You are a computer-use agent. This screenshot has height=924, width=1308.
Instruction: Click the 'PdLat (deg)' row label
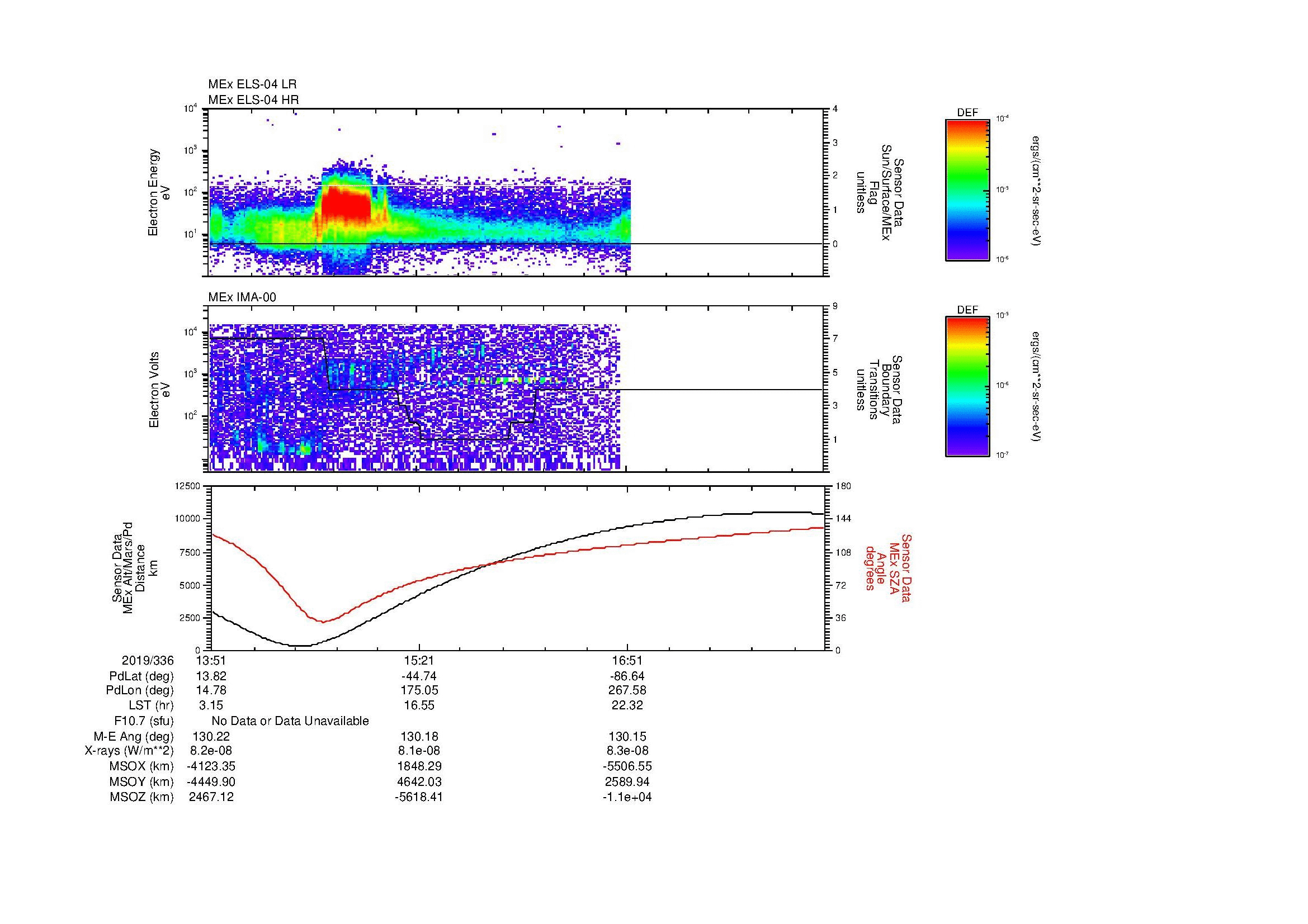click(141, 676)
